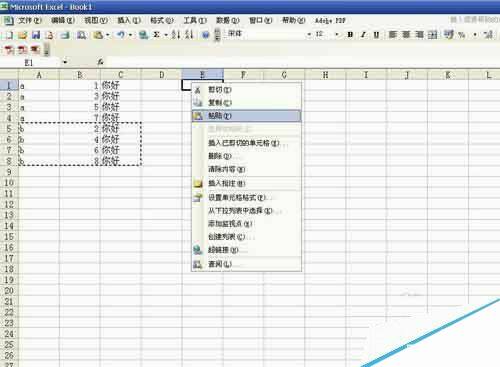
Task: Click the Paste clipboard toolbar icon
Action: click(98, 35)
